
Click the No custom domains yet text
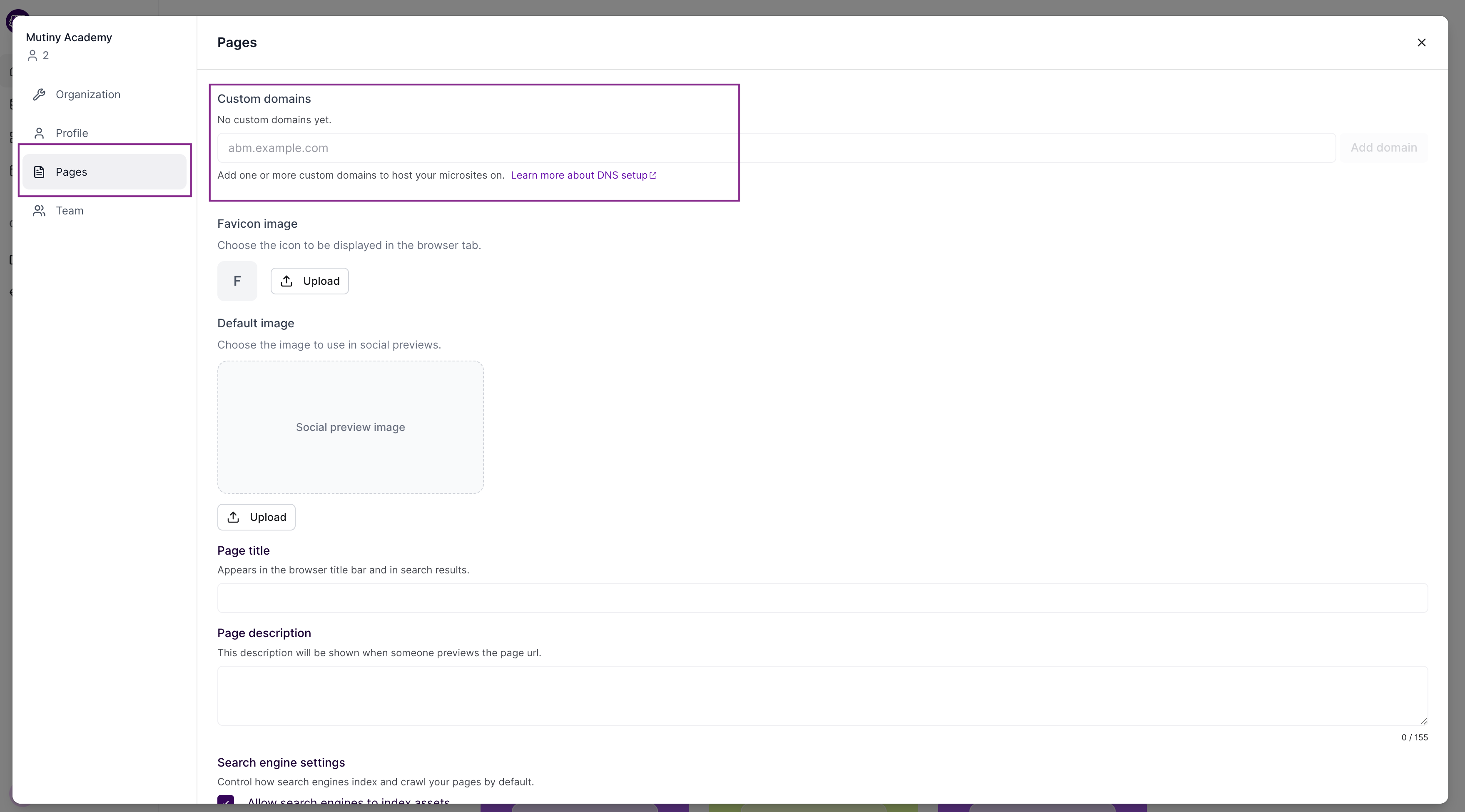[x=274, y=120]
